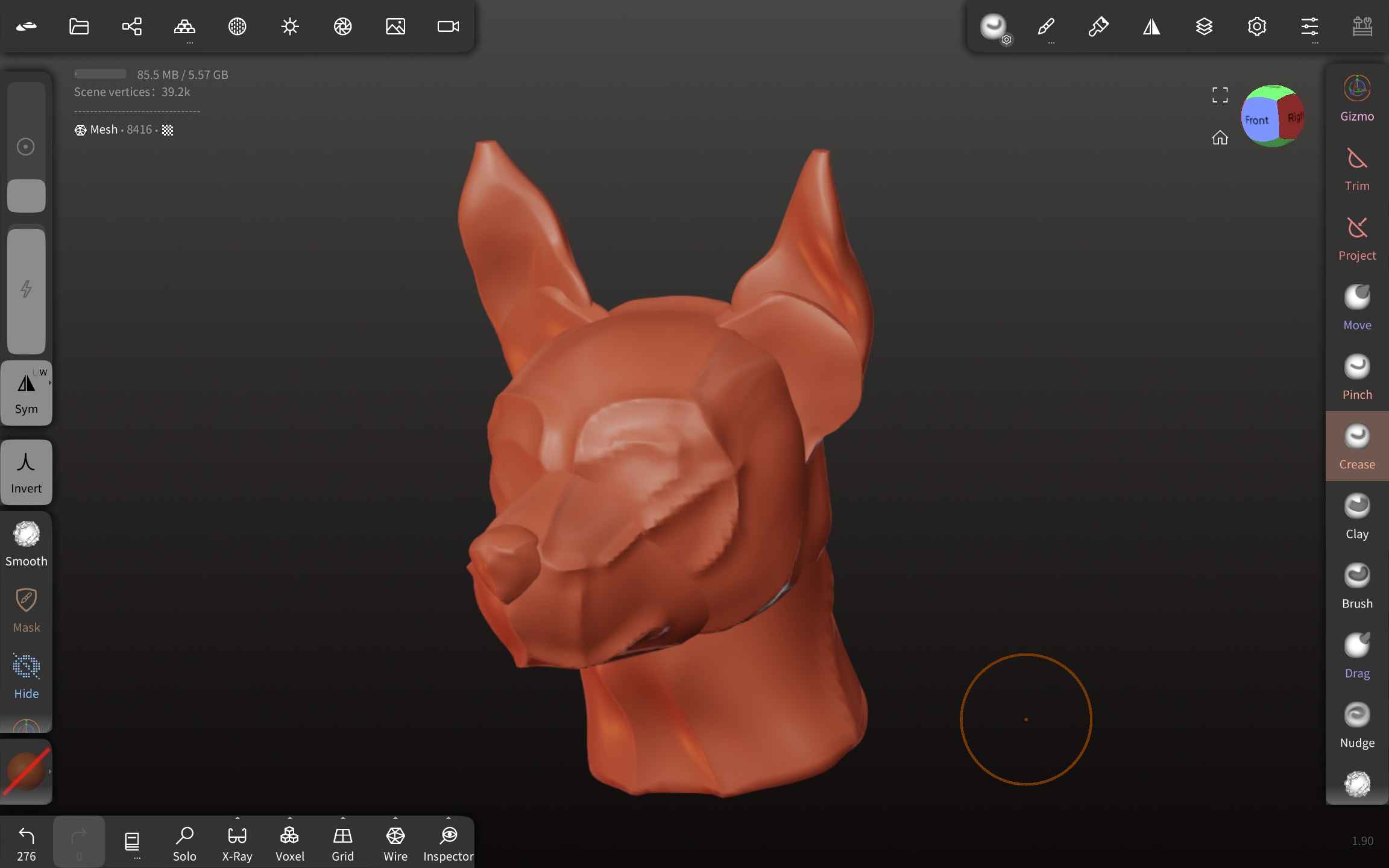Pick the Nudge brush
The height and width of the screenshot is (868, 1389).
click(x=1356, y=725)
